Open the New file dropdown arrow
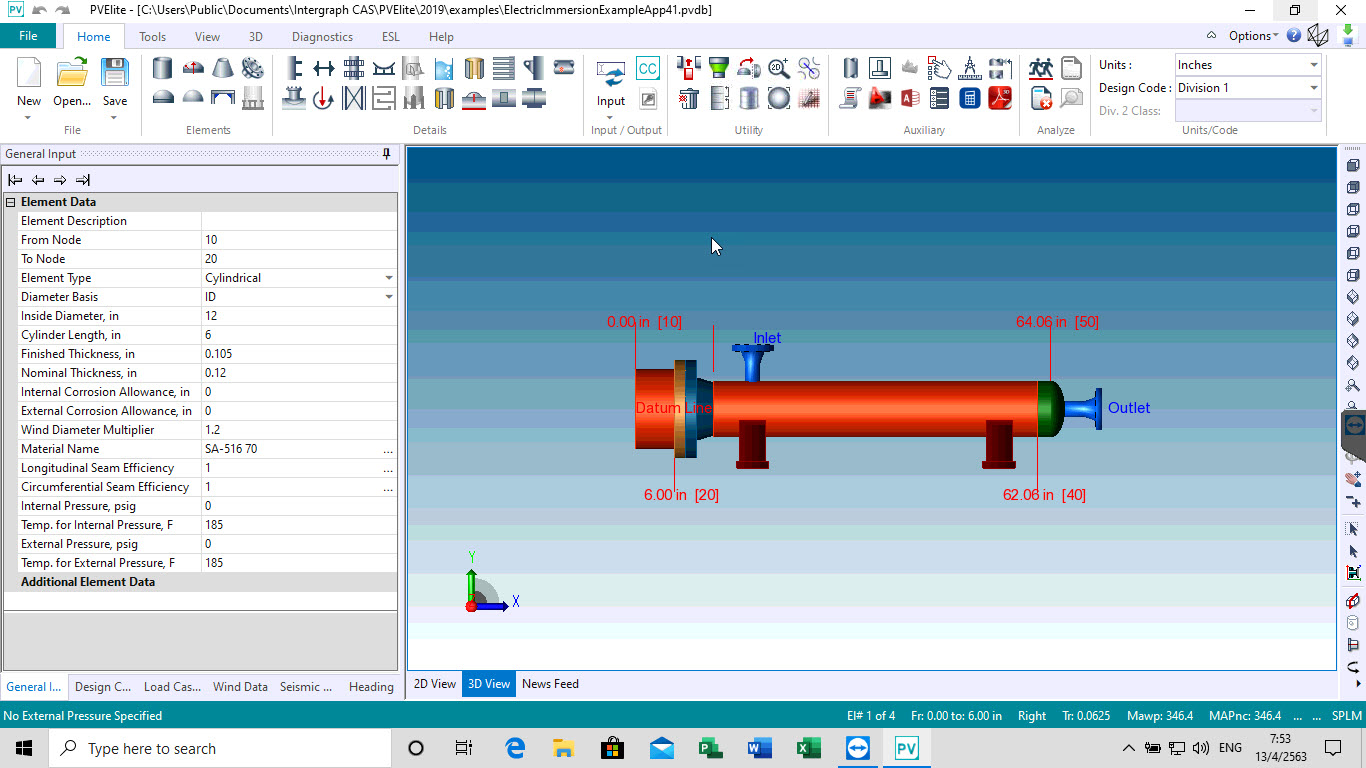This screenshot has width=1366, height=768. tap(29, 118)
